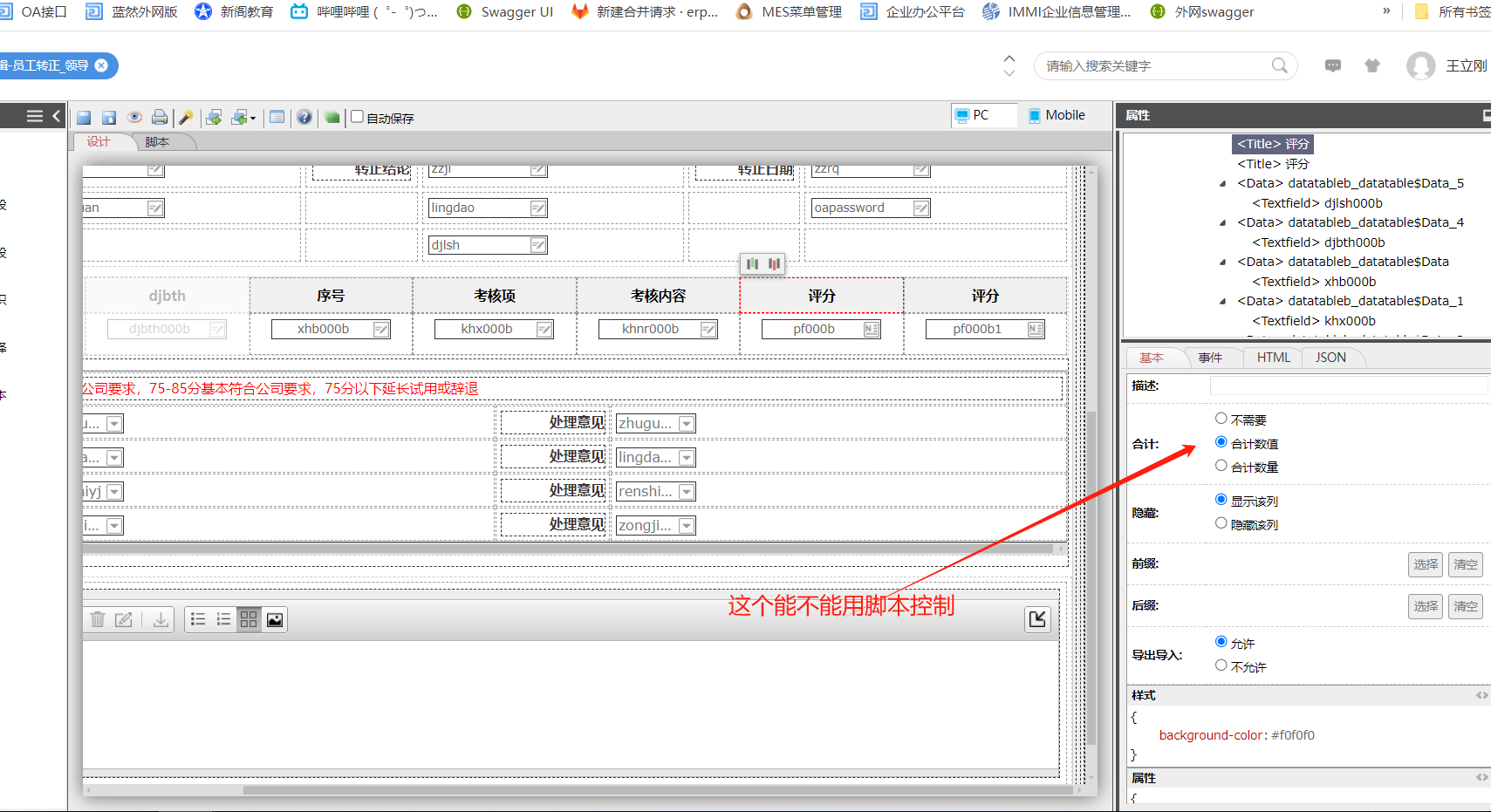
Task: Switch to the 脚本 tab
Action: (x=157, y=142)
